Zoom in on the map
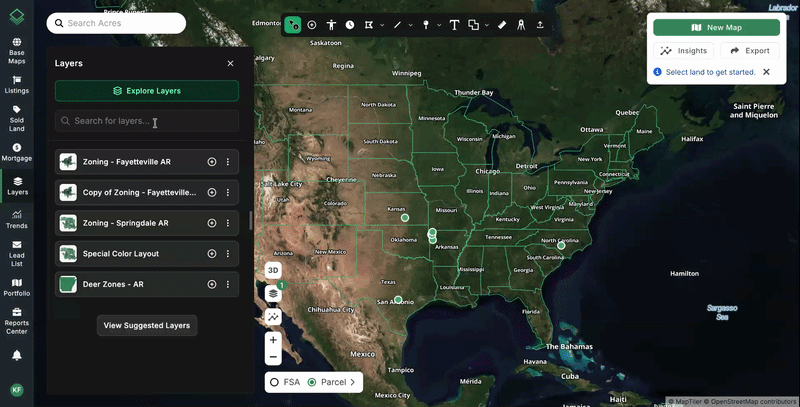 pyautogui.click(x=273, y=340)
